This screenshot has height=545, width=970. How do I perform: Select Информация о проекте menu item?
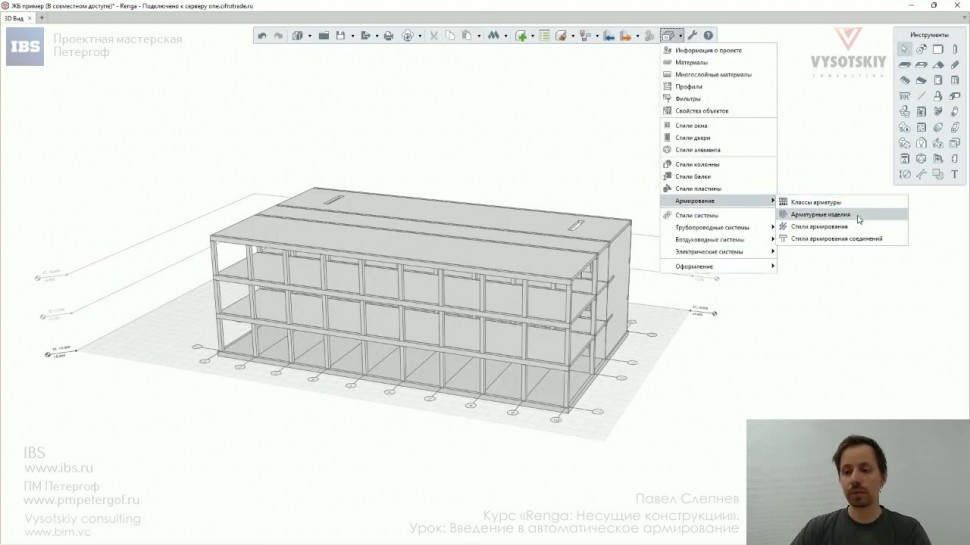708,50
